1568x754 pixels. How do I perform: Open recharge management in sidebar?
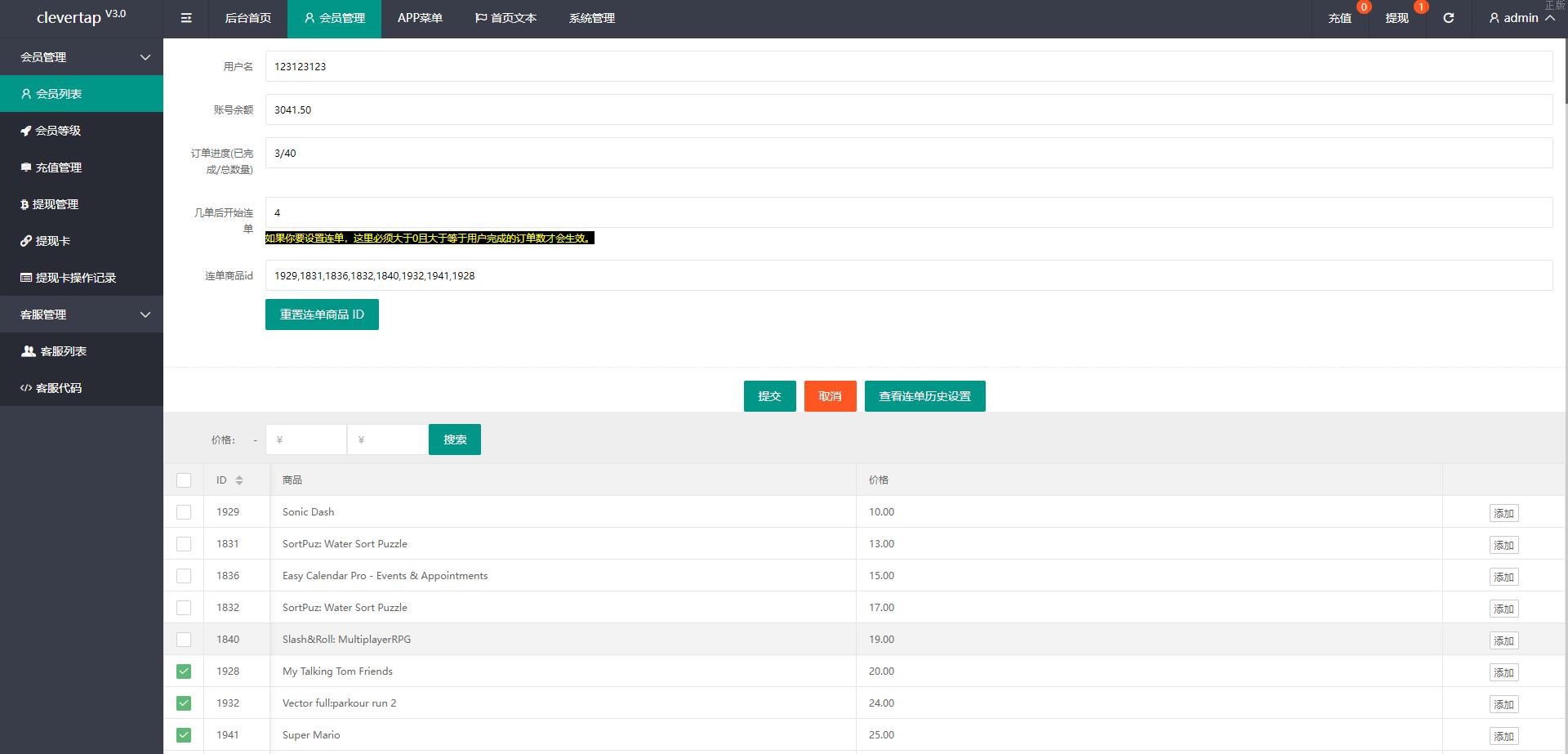pos(58,167)
